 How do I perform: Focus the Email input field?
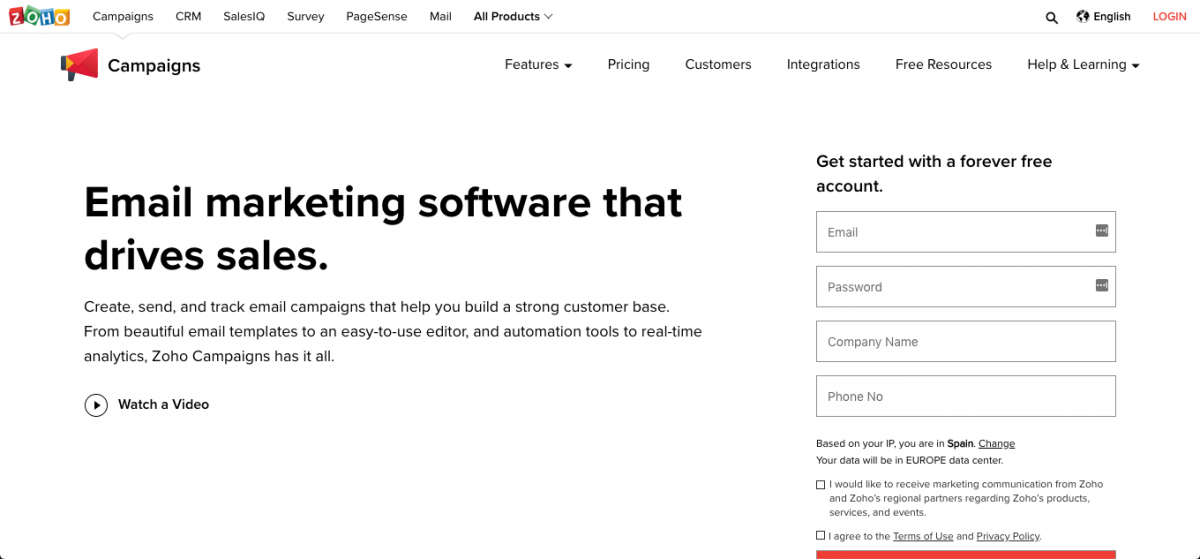click(965, 232)
